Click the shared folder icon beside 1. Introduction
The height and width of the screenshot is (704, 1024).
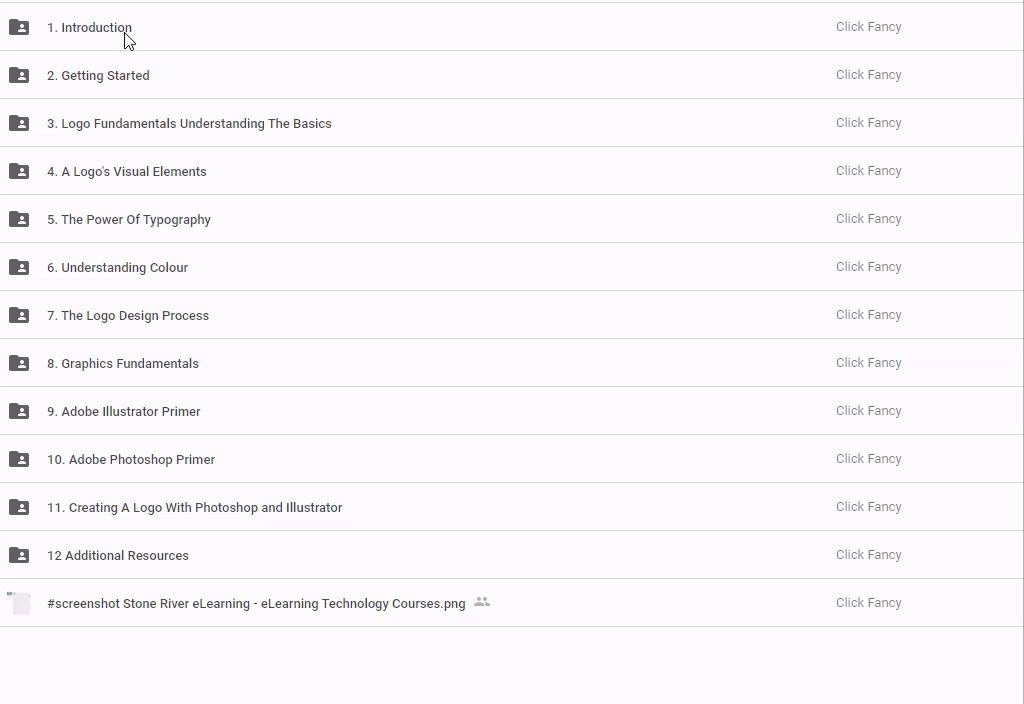pyautogui.click(x=19, y=27)
